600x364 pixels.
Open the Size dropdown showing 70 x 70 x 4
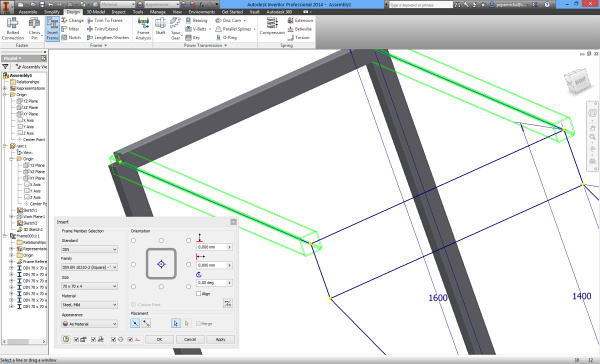90,286
